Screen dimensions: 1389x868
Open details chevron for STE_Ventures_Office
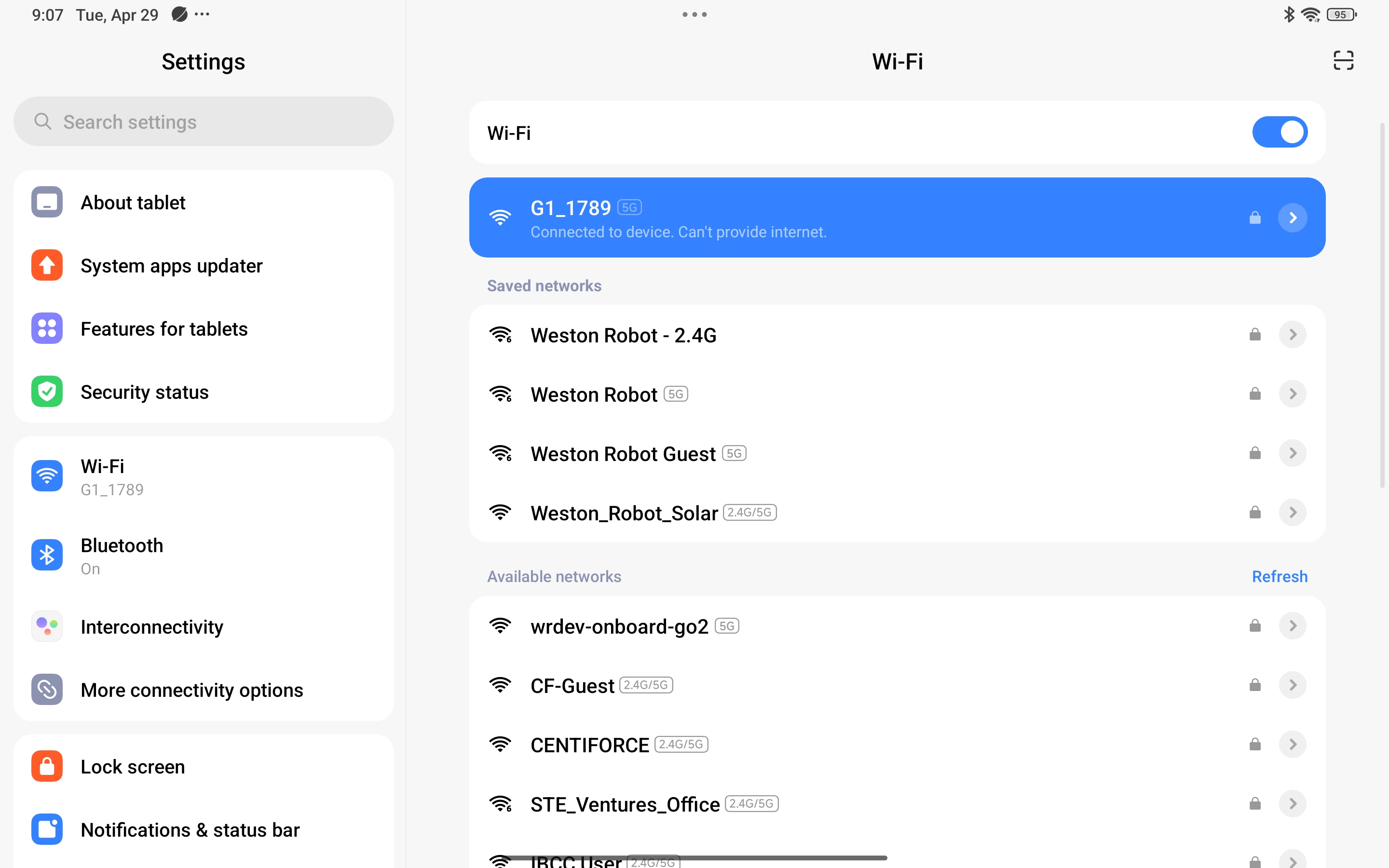coord(1293,804)
